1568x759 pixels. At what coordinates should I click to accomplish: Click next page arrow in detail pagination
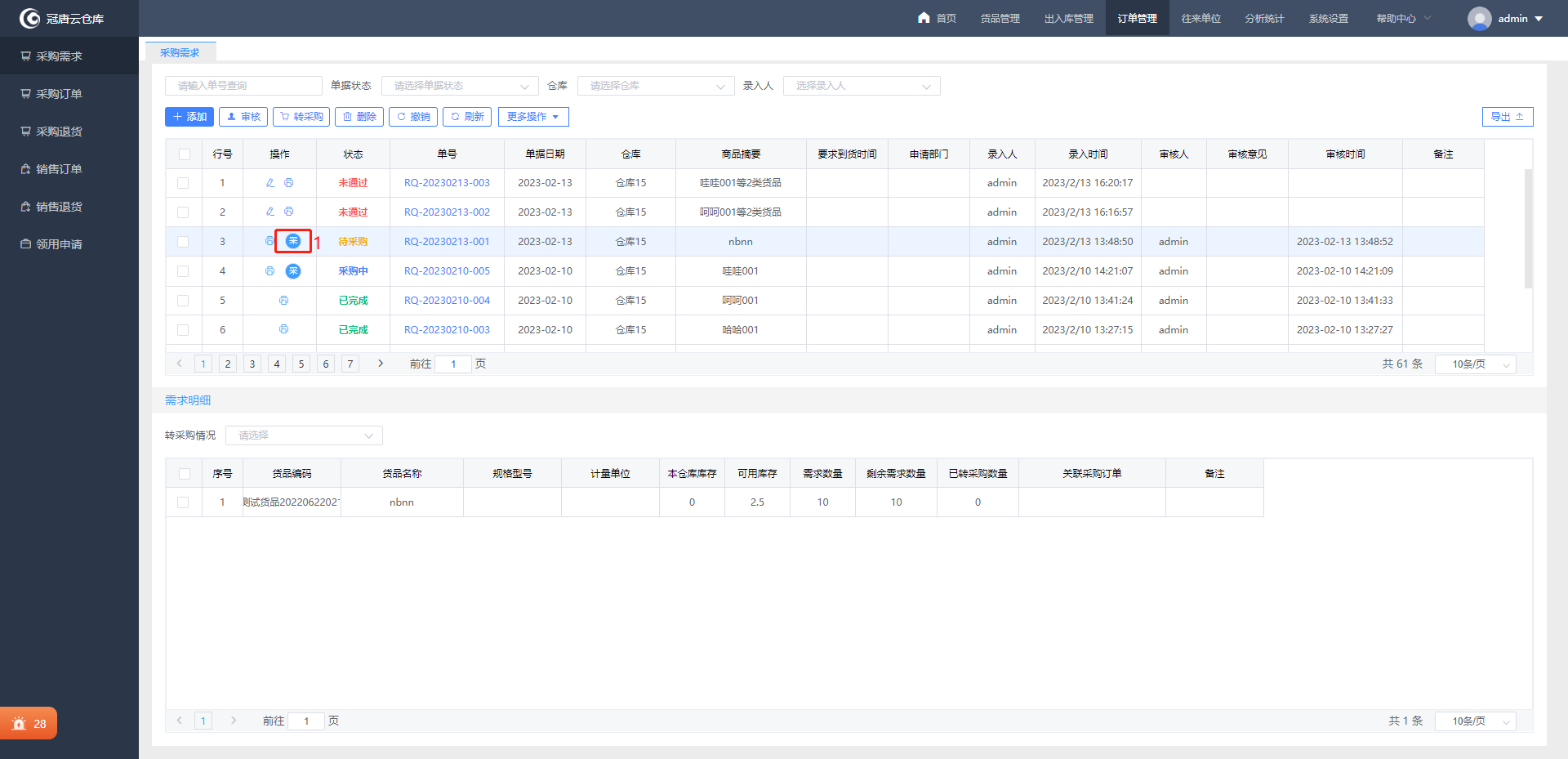coord(234,721)
